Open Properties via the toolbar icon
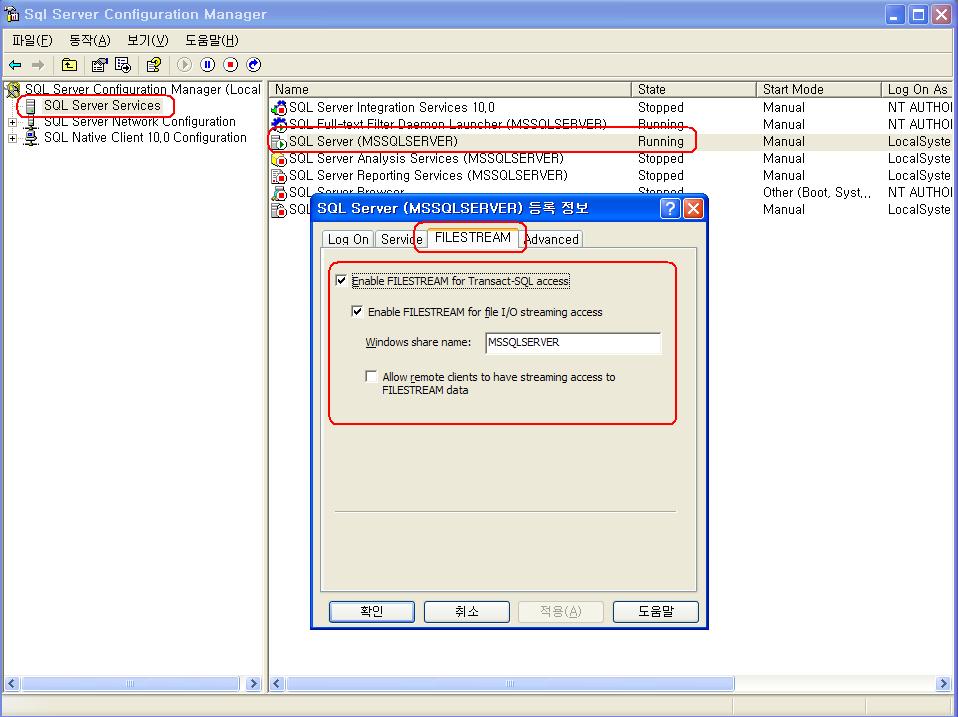 [x=99, y=65]
